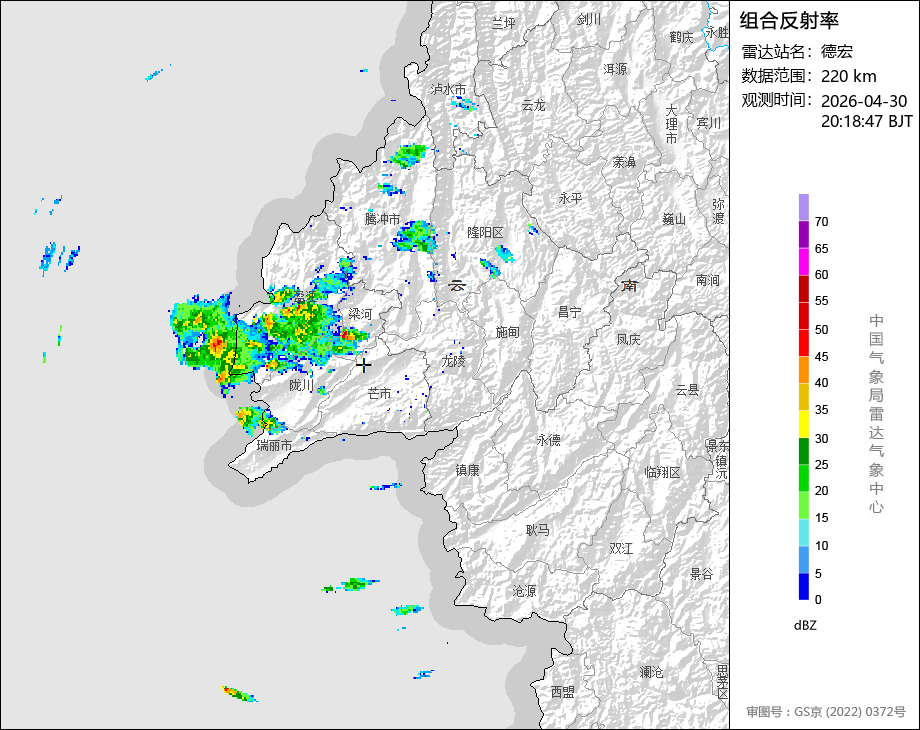Click the 景谷 map label
920x730 pixels.
[701, 574]
